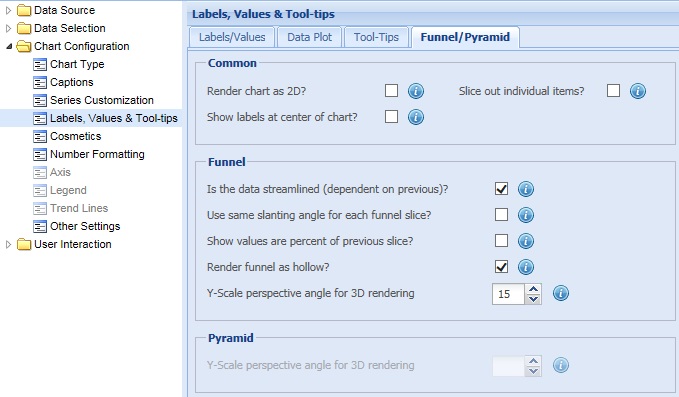
Task: Open info for Funnel Y-Scale perspective angle
Action: point(561,293)
